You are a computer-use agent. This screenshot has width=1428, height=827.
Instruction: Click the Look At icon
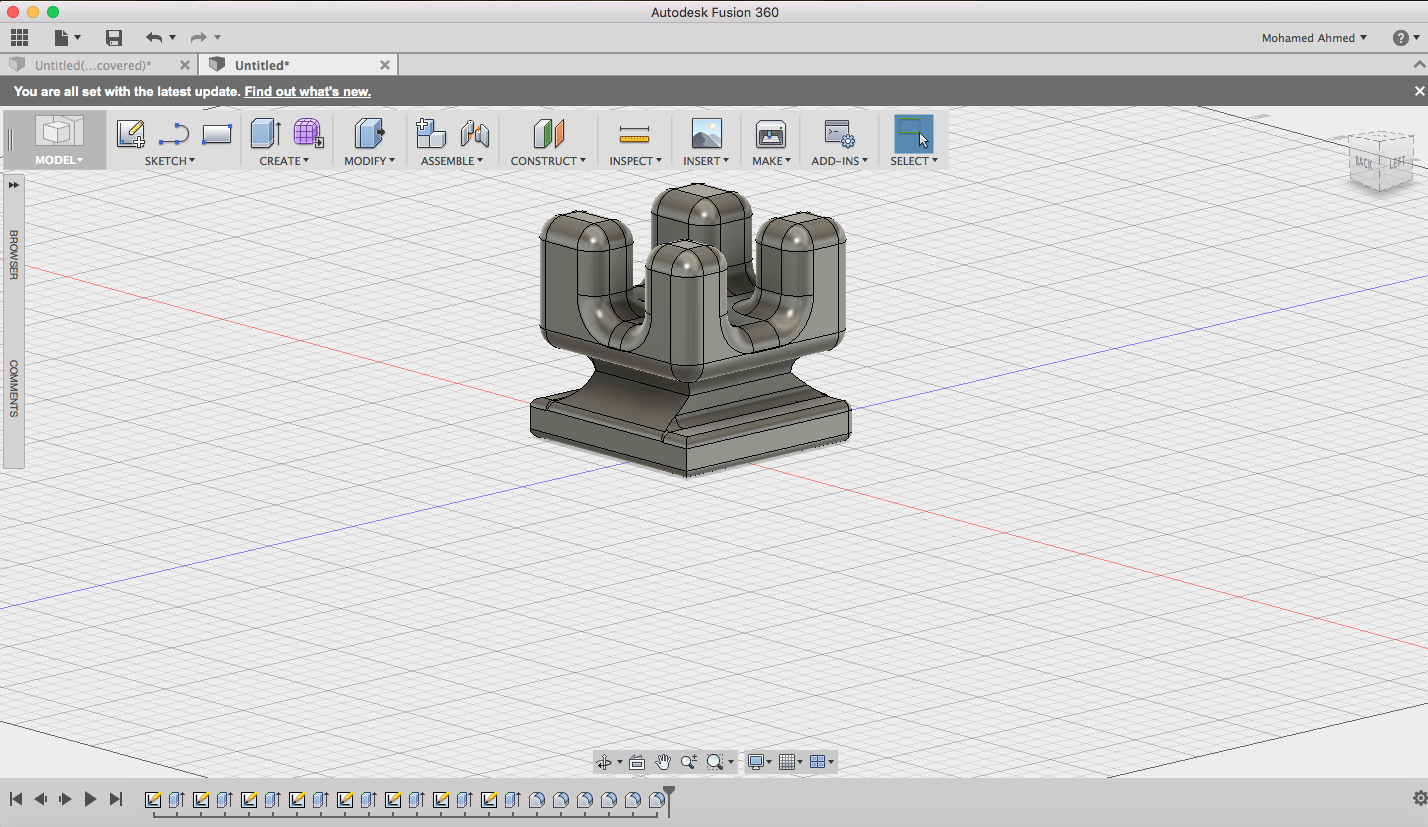(x=637, y=762)
